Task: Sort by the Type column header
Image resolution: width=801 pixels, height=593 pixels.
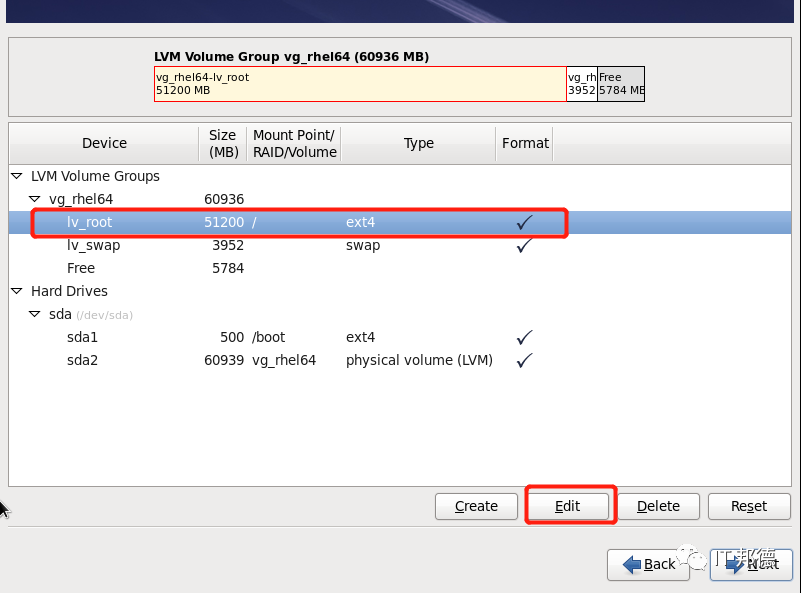Action: (418, 144)
